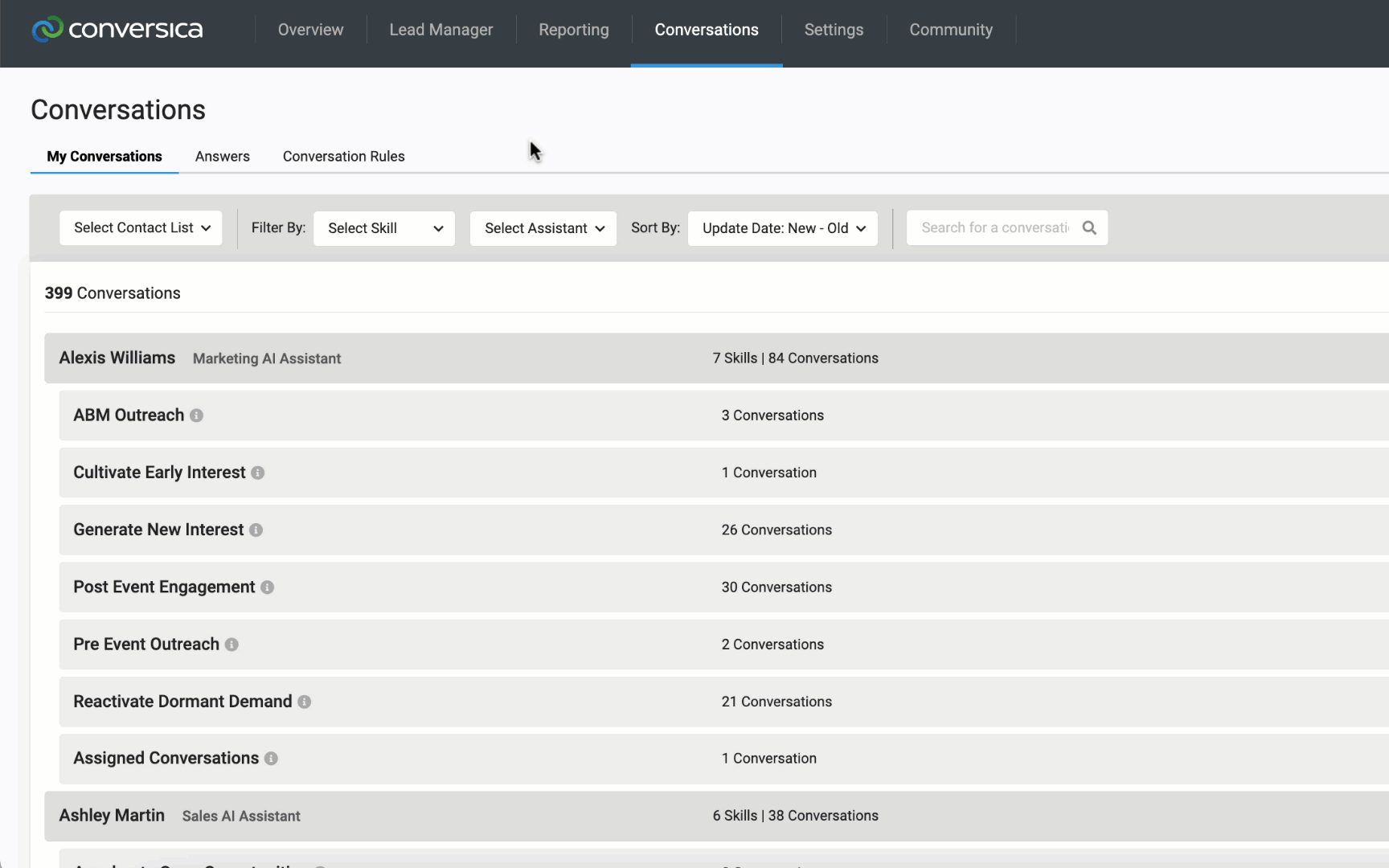
Task: Change the Update Date sort order dropdown
Action: pyautogui.click(x=782, y=228)
